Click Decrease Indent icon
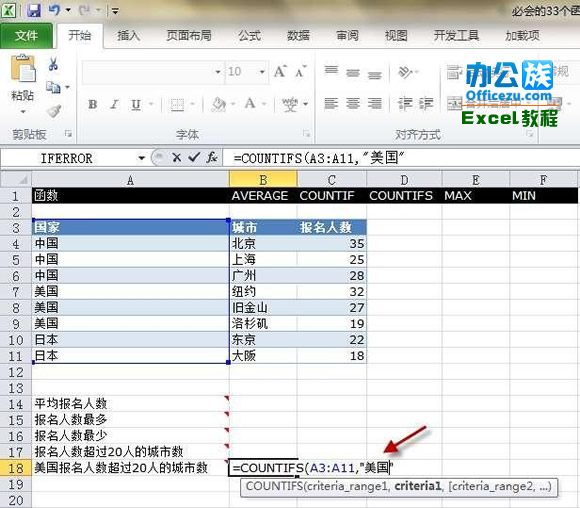This screenshot has width=580, height=508. tap(405, 104)
